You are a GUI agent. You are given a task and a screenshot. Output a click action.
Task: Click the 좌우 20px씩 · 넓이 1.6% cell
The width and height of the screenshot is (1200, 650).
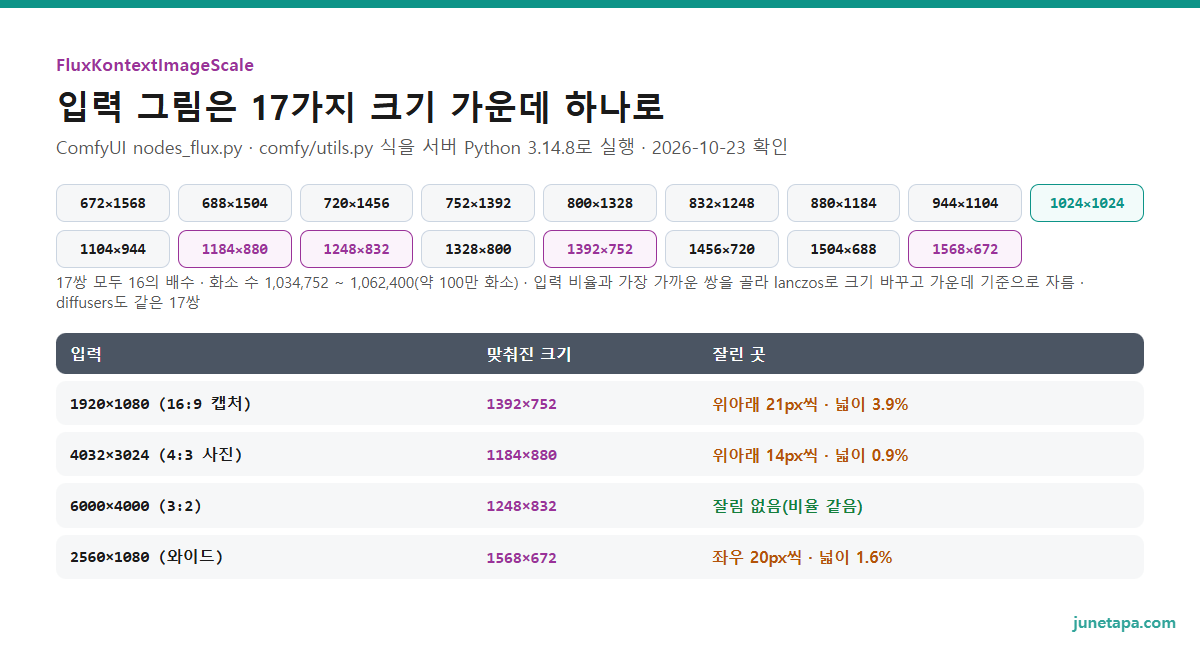click(x=802, y=557)
